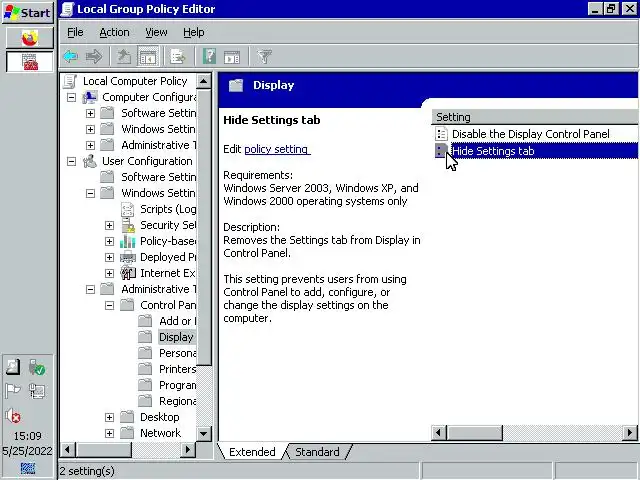
Task: Click the safely remove hardware tray icon
Action: tap(37, 367)
